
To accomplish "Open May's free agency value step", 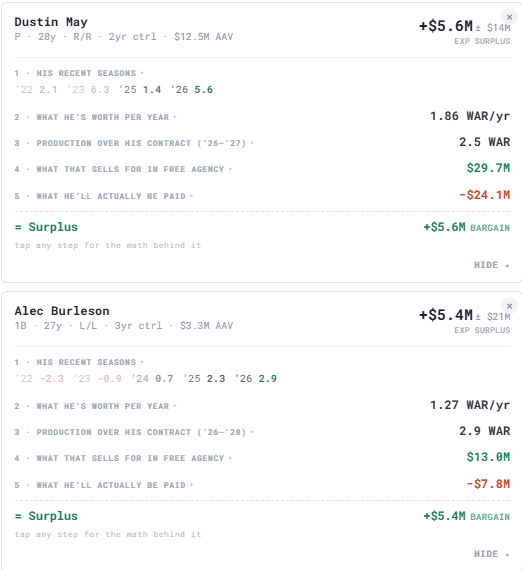I will pyautogui.click(x=262, y=169).
